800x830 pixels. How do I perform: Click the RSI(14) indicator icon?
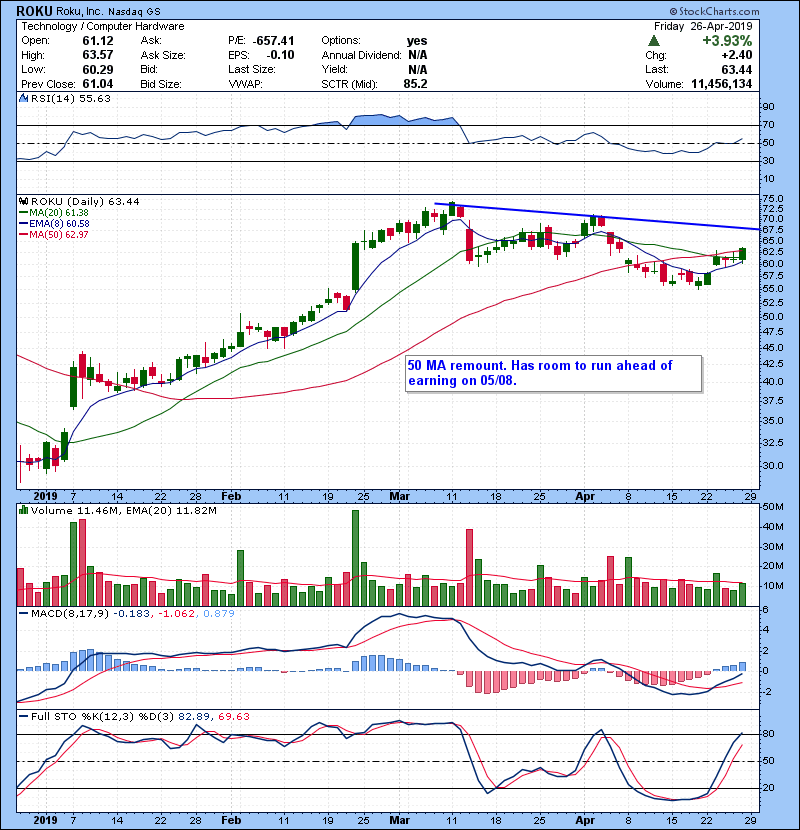pos(23,98)
